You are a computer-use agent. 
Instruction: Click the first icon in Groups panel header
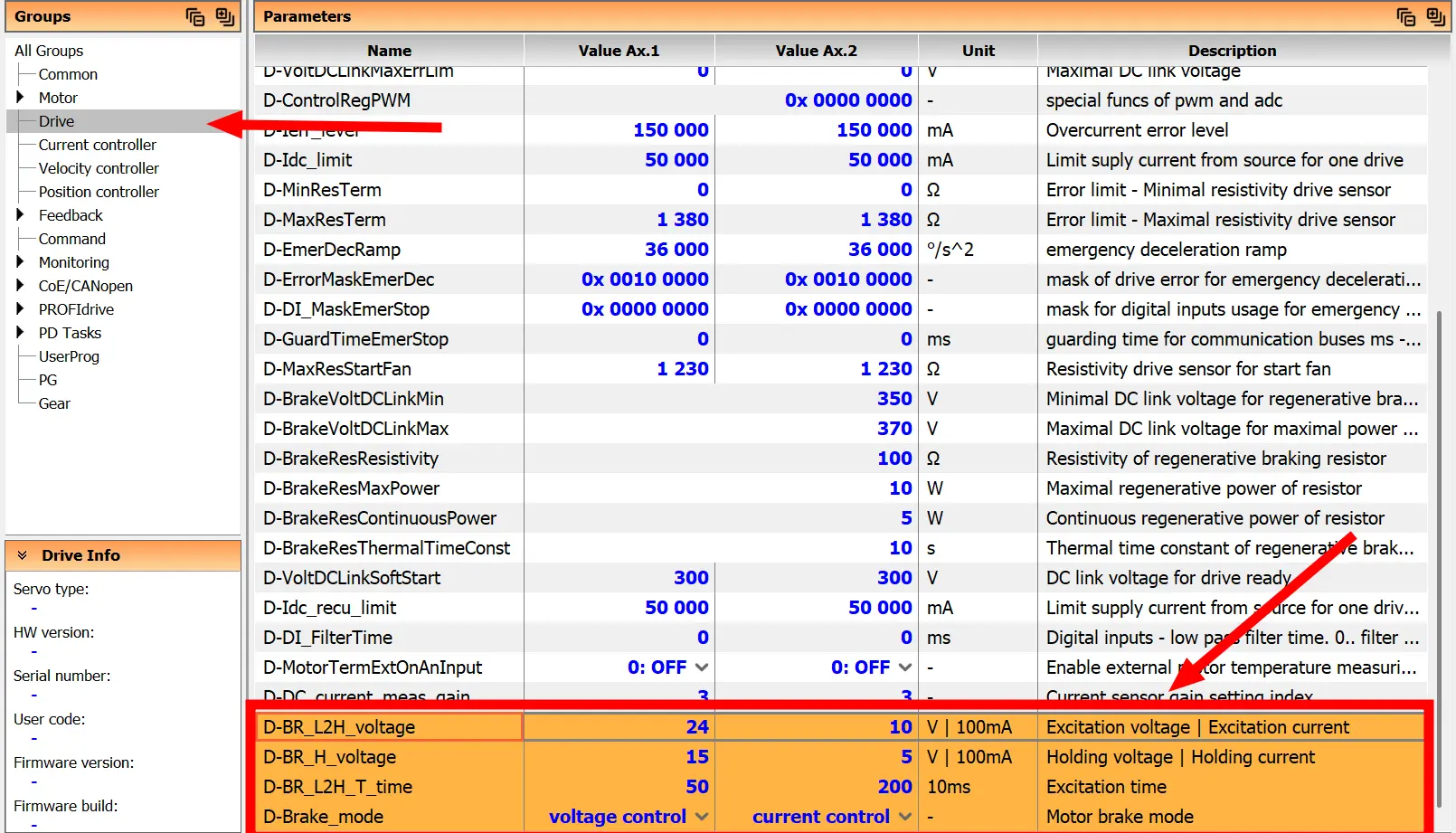tap(194, 16)
